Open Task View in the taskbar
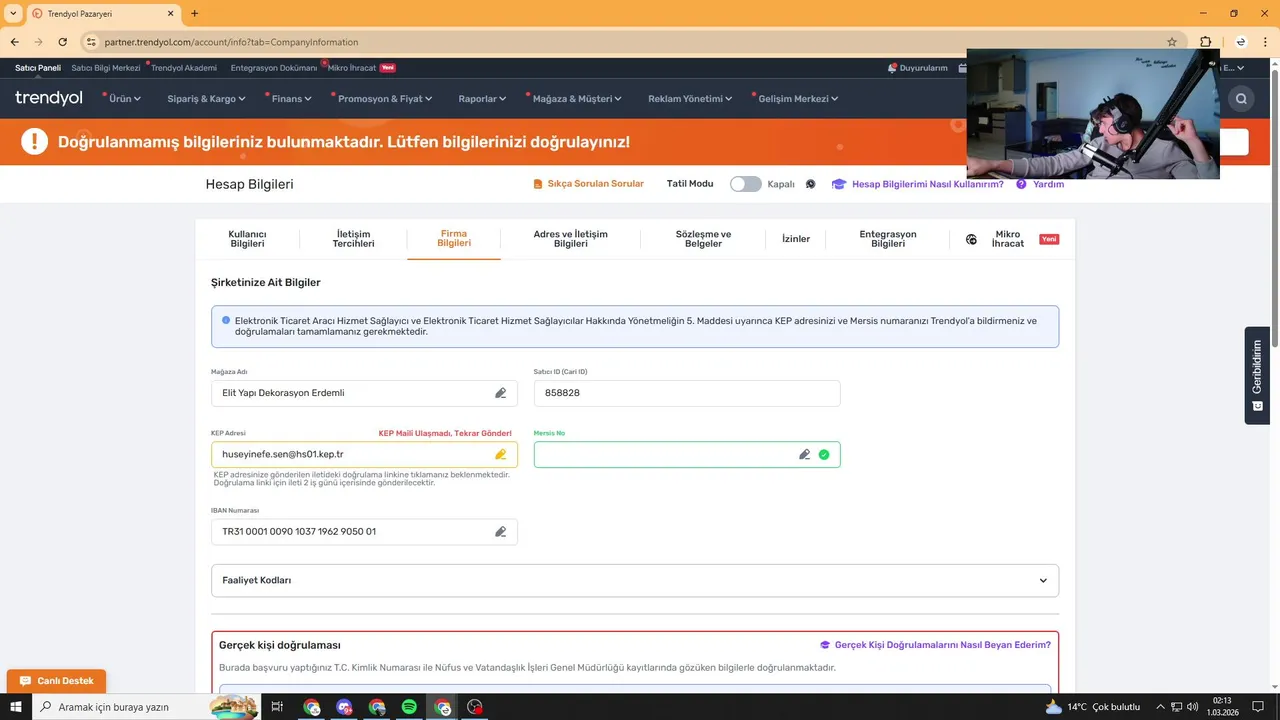The image size is (1280, 720). (x=277, y=707)
